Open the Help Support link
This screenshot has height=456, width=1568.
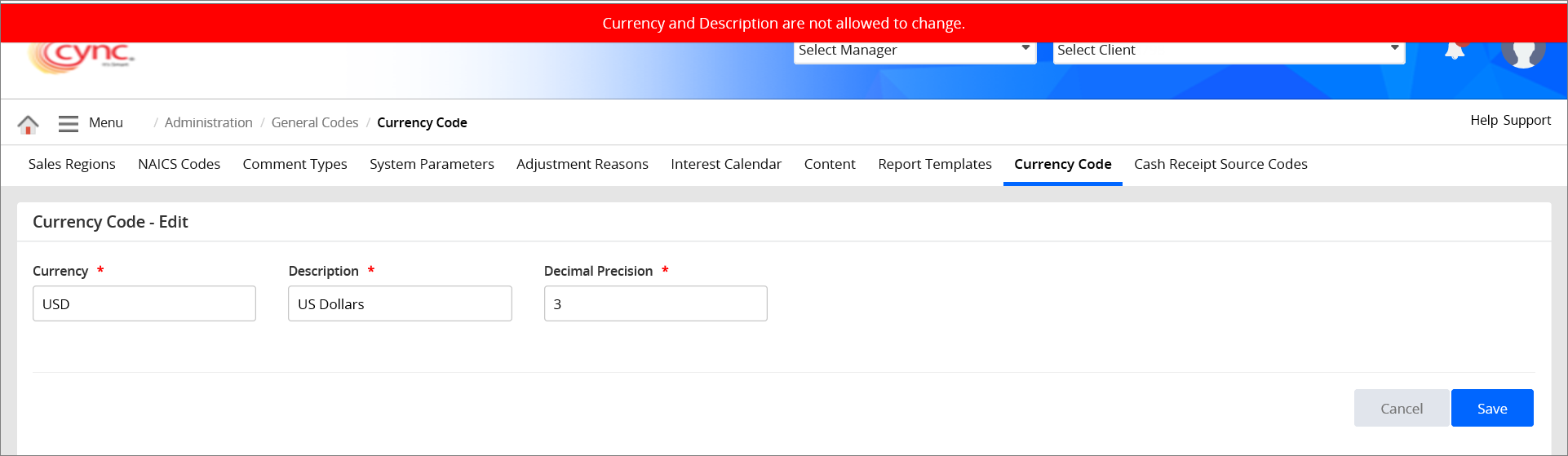1510,120
